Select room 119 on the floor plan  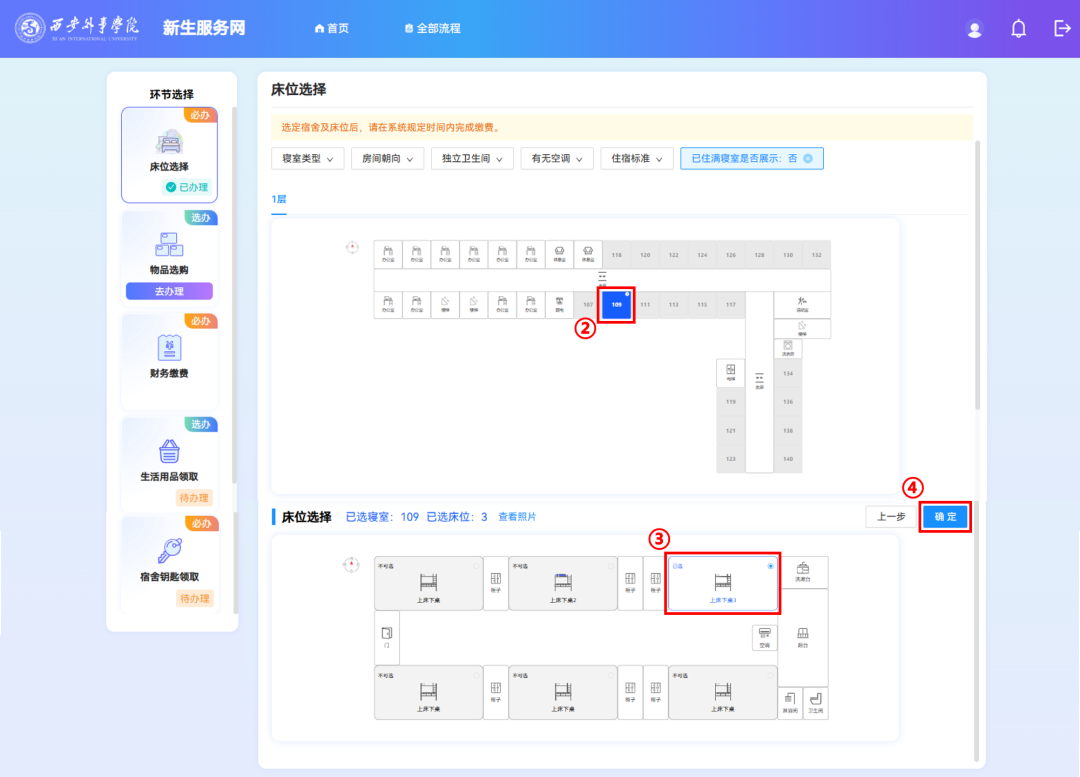point(731,402)
